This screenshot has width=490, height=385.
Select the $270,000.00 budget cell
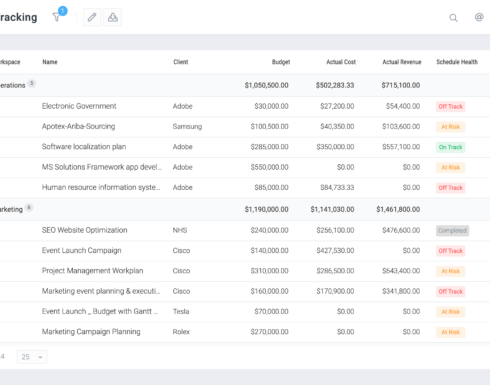pos(269,332)
